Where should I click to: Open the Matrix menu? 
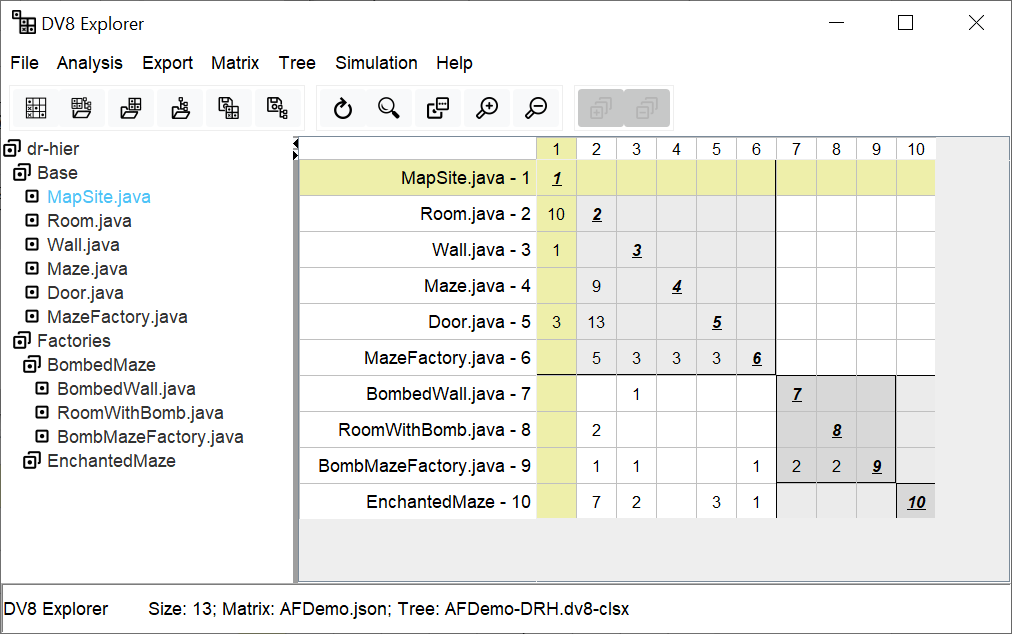(235, 63)
